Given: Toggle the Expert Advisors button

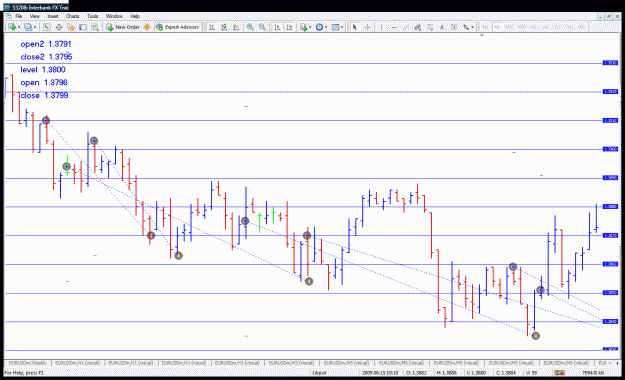Looking at the screenshot, I should click(177, 27).
